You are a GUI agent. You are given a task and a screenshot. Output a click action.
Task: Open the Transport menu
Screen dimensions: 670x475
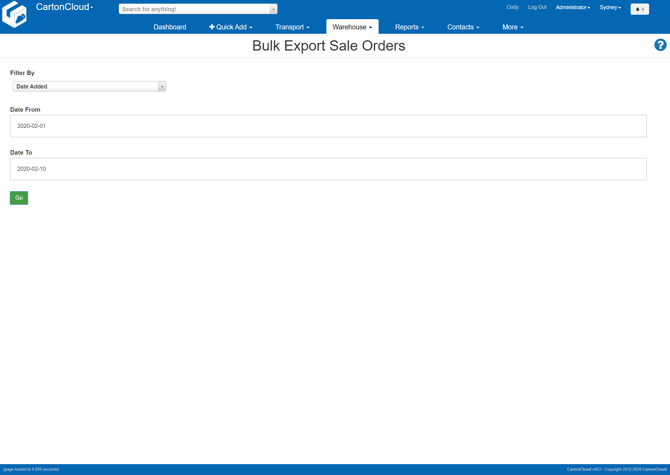(292, 27)
